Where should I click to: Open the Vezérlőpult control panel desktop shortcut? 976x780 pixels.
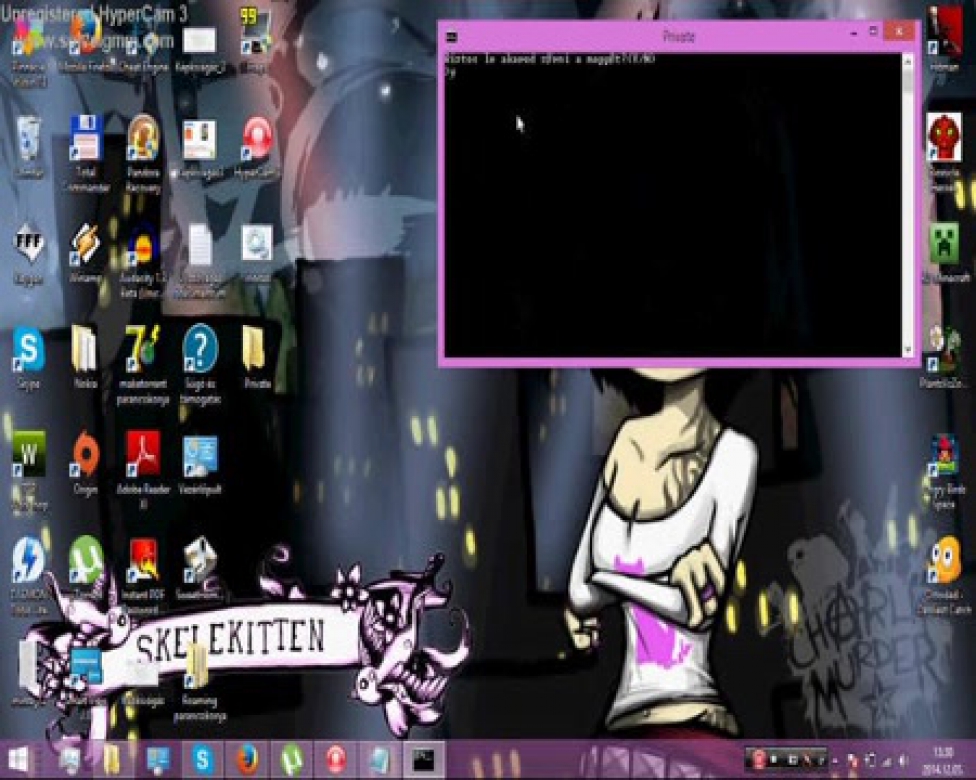tap(200, 464)
